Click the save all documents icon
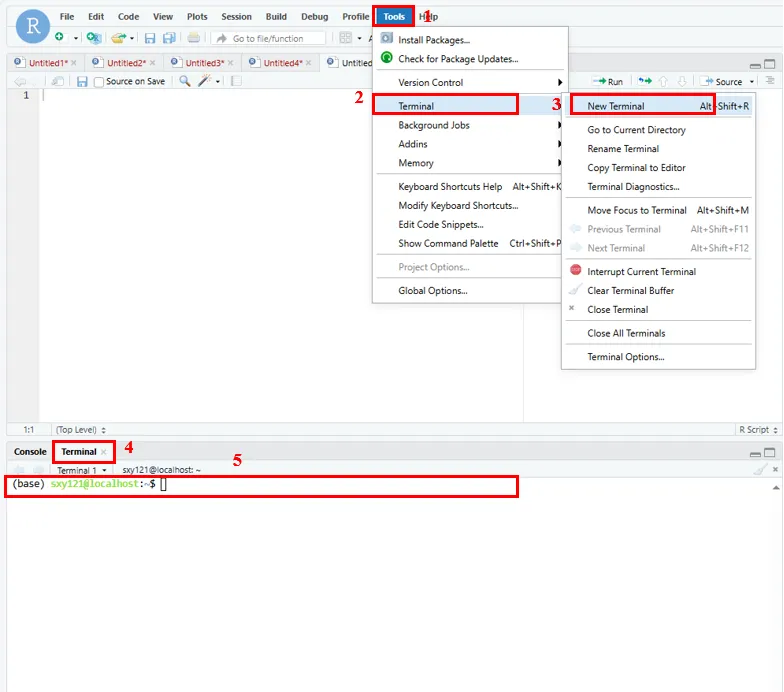Image resolution: width=784 pixels, height=692 pixels. coord(167,38)
